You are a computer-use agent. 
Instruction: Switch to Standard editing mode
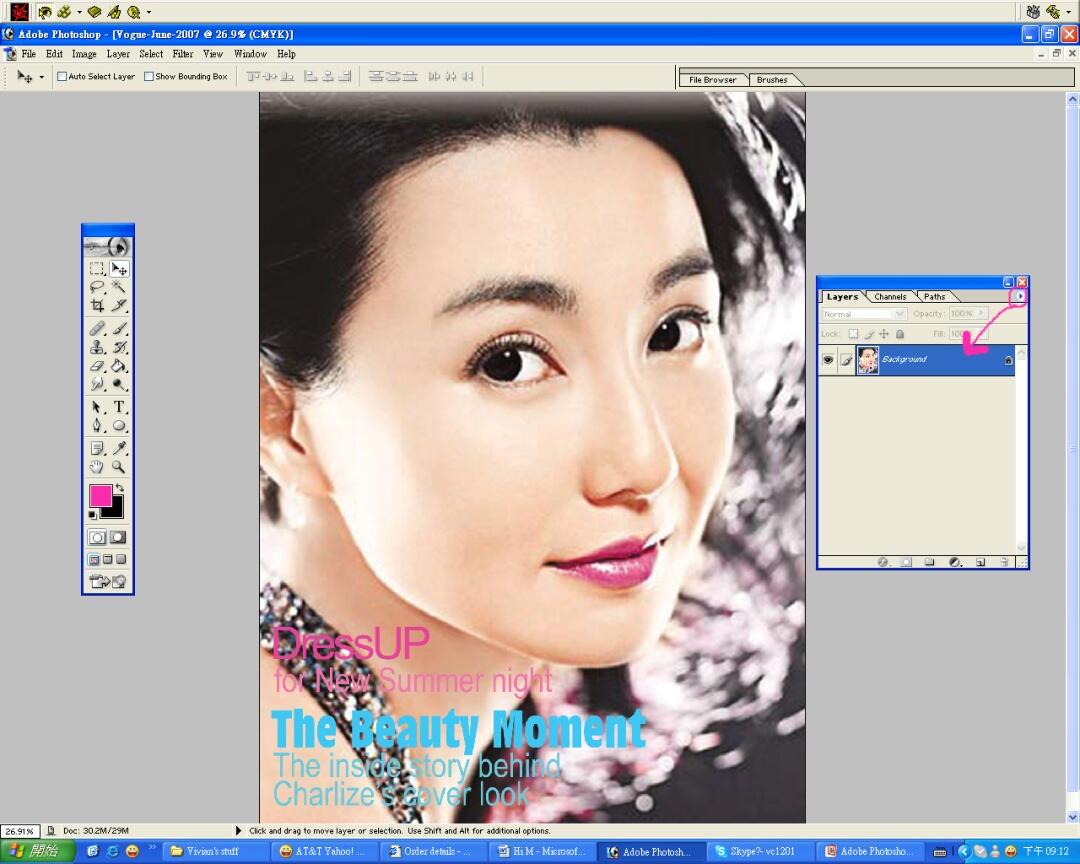(x=97, y=537)
